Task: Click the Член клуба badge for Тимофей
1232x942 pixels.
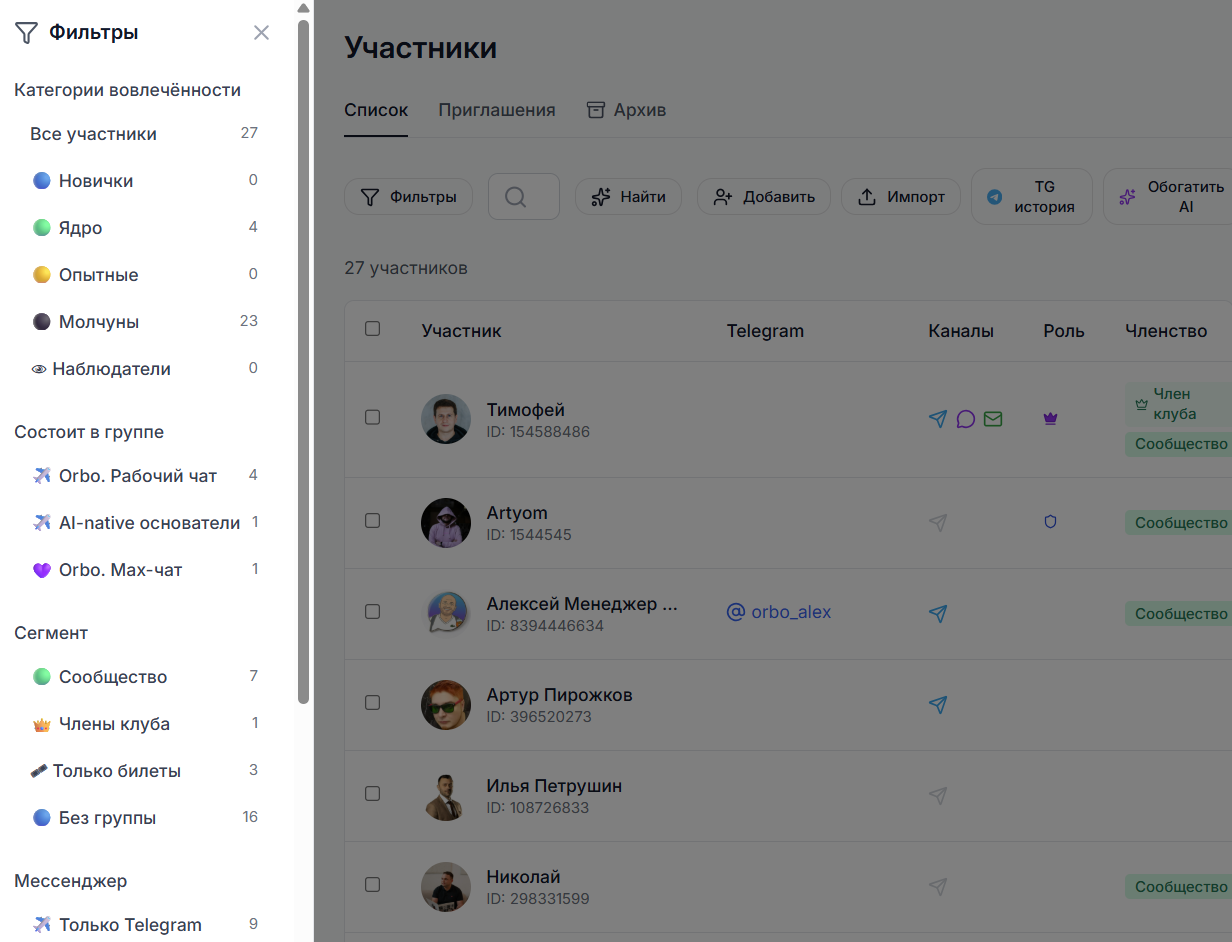Action: (x=1178, y=404)
